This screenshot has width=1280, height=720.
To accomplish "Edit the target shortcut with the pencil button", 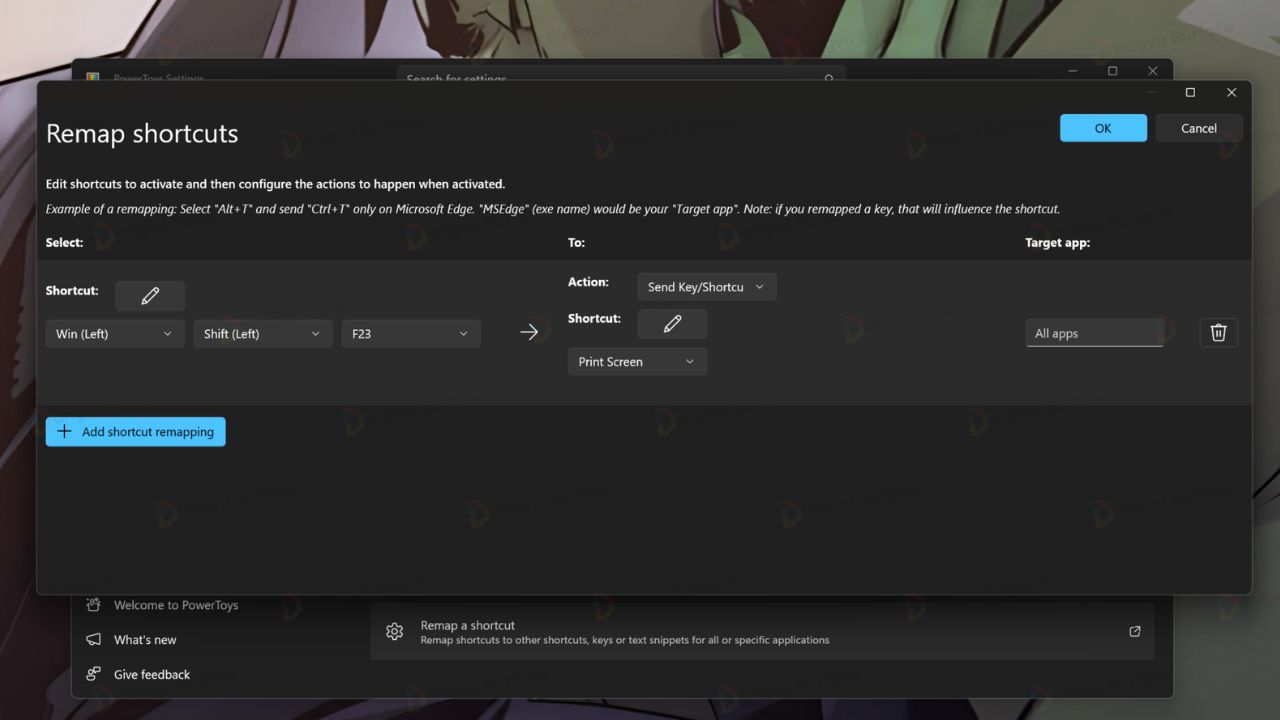I will 672,324.
